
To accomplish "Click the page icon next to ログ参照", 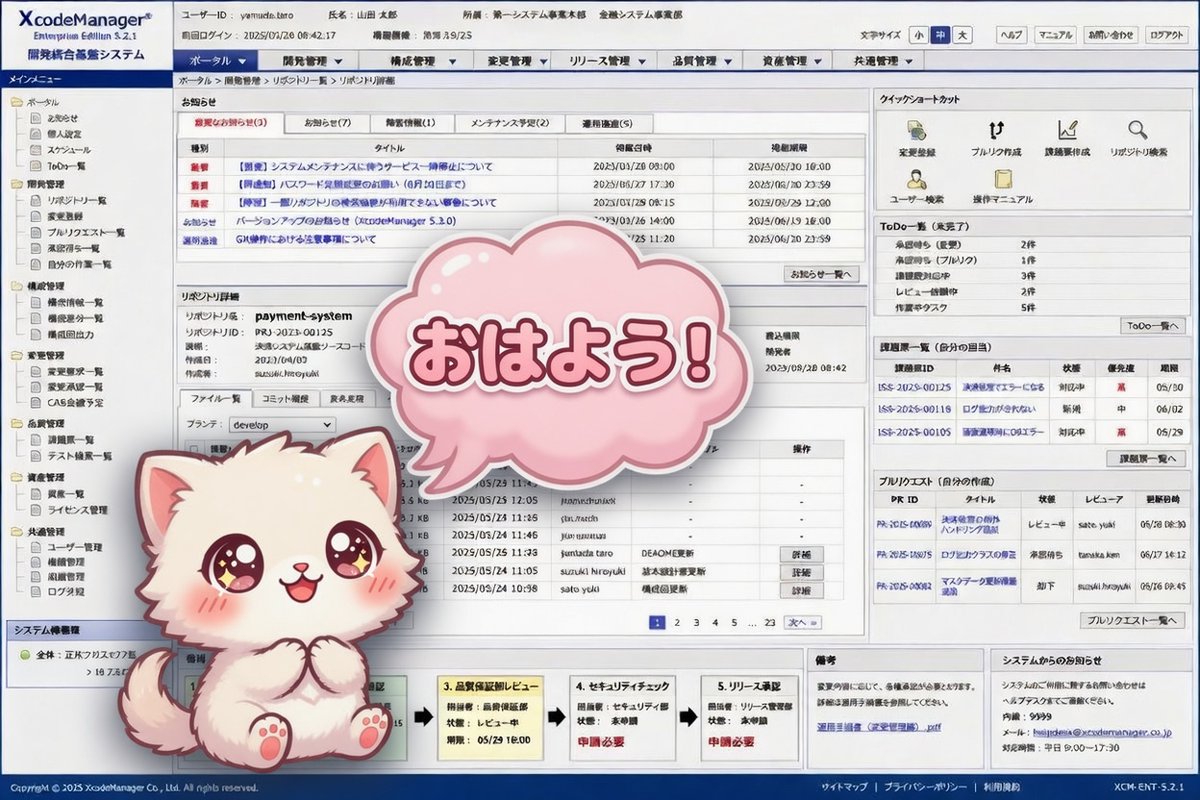I will pyautogui.click(x=36, y=592).
